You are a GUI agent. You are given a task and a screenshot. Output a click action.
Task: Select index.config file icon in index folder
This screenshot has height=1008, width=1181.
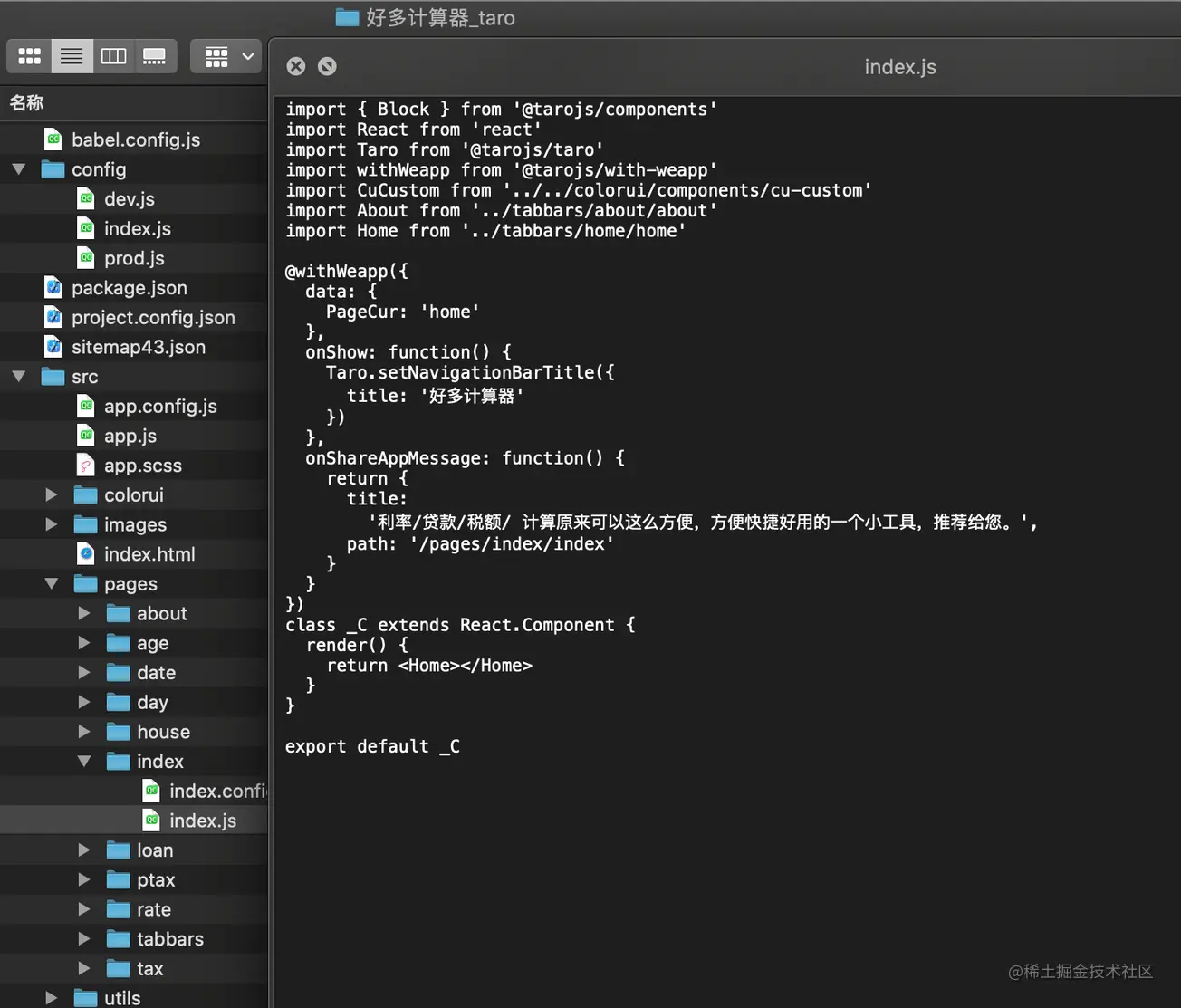pos(151,791)
